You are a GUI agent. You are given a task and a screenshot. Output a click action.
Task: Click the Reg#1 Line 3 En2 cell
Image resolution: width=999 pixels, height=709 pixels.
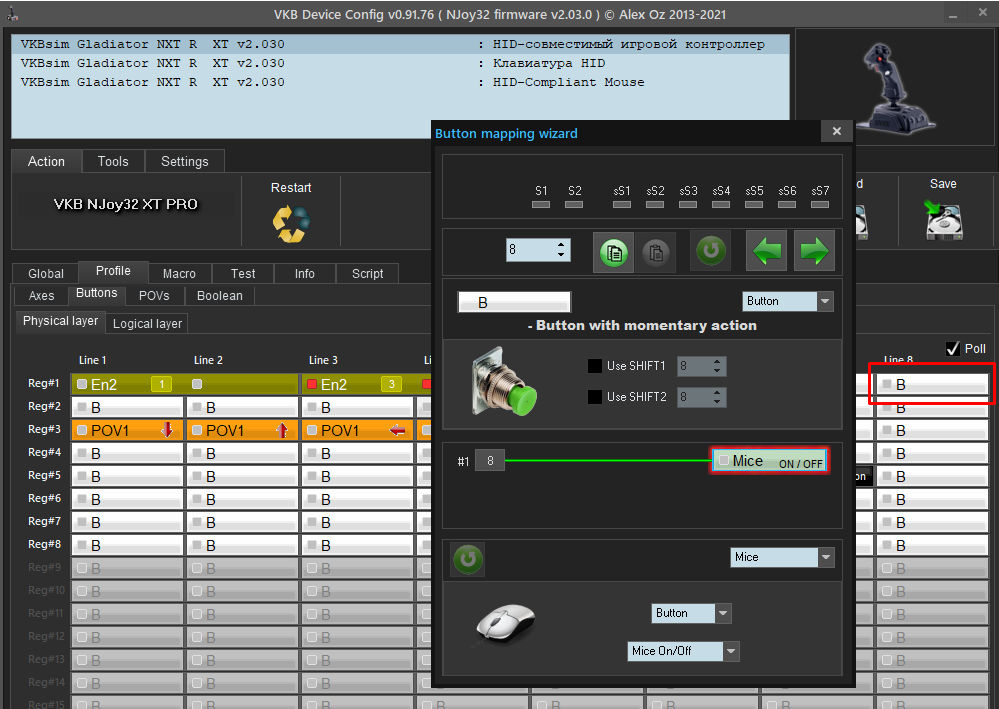click(x=357, y=384)
